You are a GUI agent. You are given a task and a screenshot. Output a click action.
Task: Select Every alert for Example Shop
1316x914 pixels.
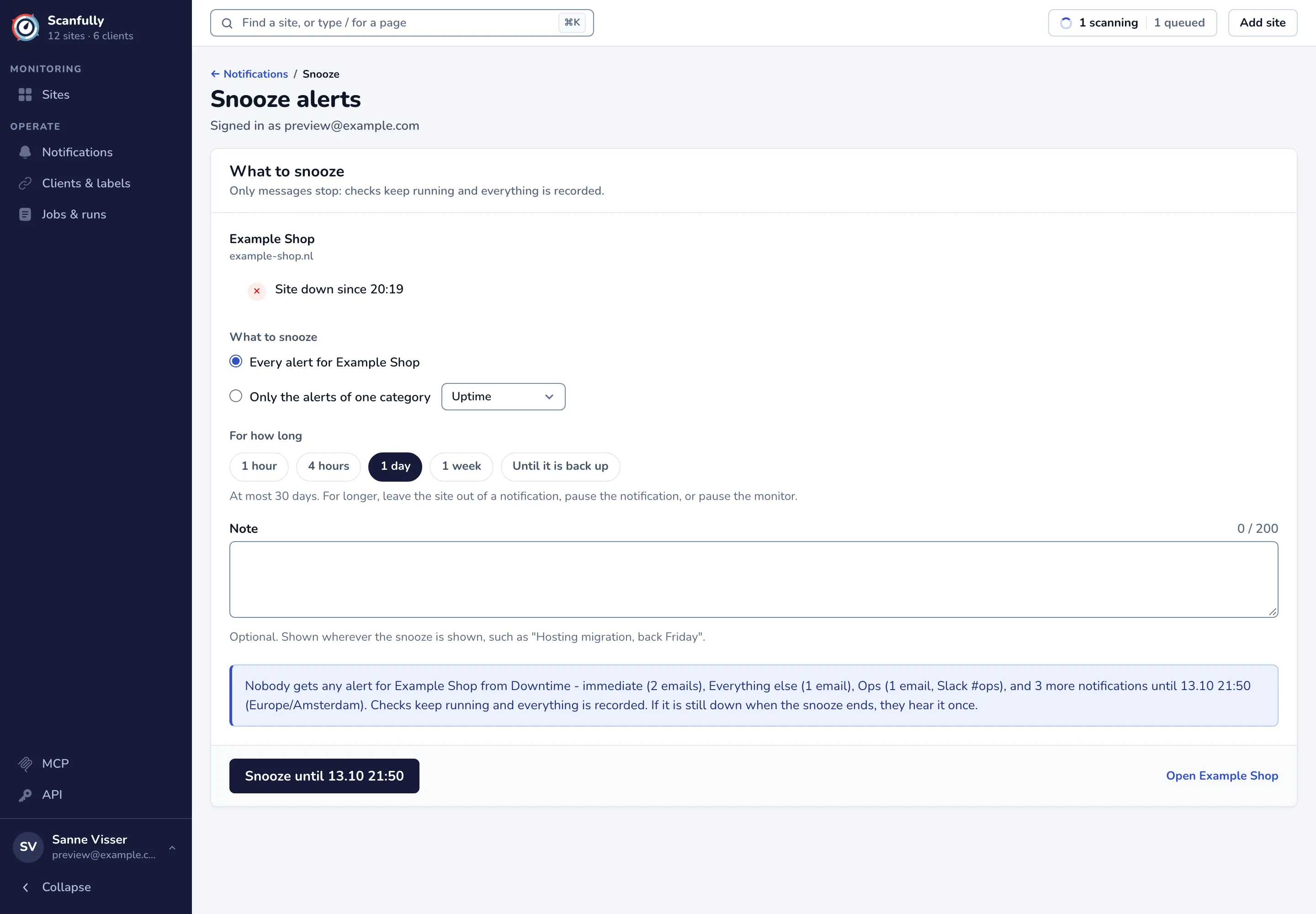[x=236, y=361]
